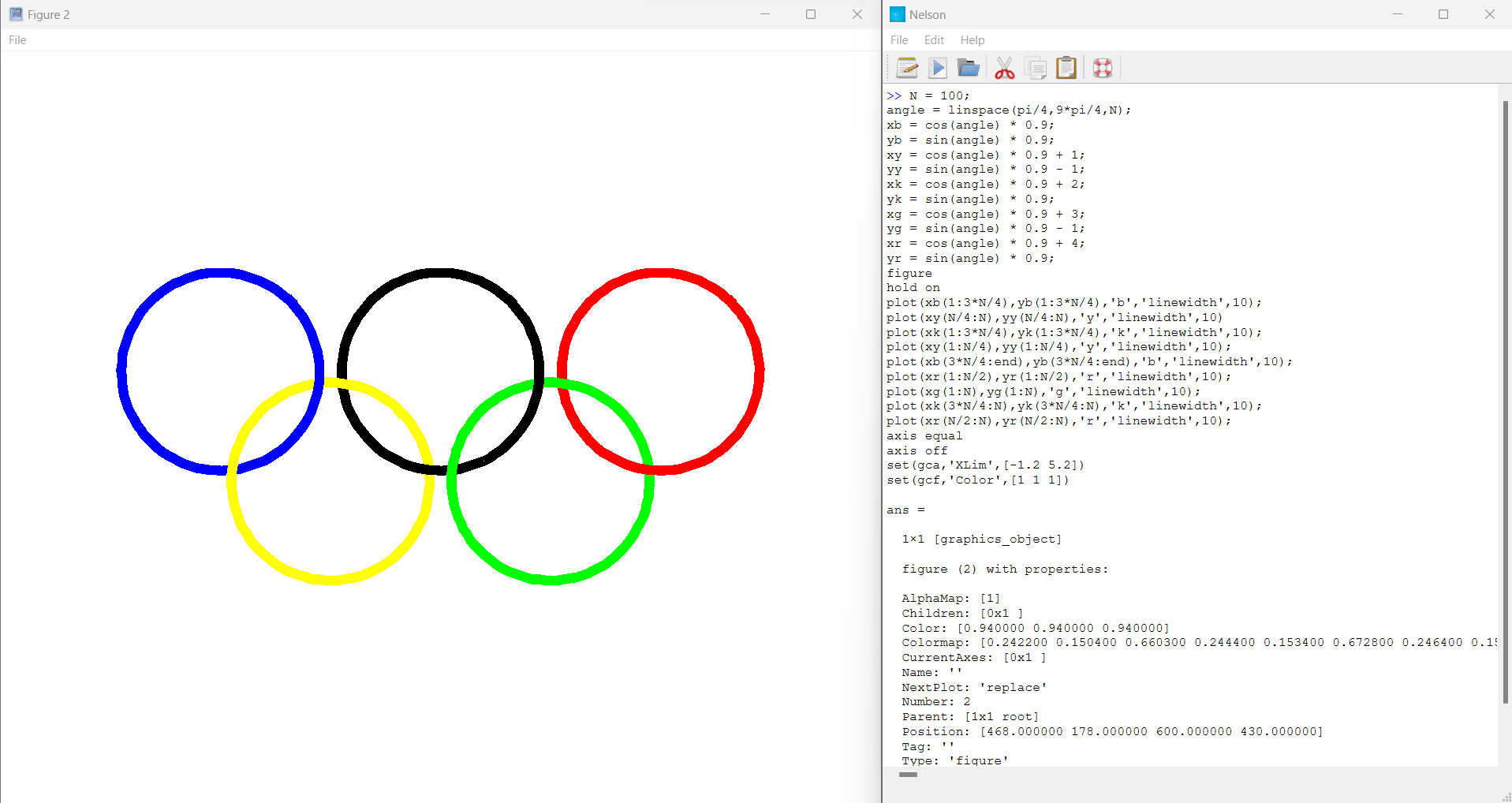Open the text editor from Nelson toolbar

[x=907, y=68]
